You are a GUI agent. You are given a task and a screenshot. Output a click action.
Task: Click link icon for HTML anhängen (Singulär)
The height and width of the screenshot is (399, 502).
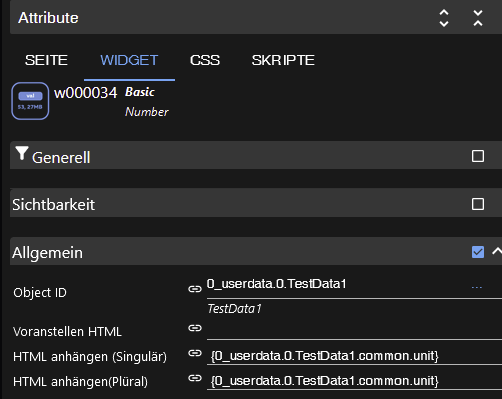click(195, 353)
